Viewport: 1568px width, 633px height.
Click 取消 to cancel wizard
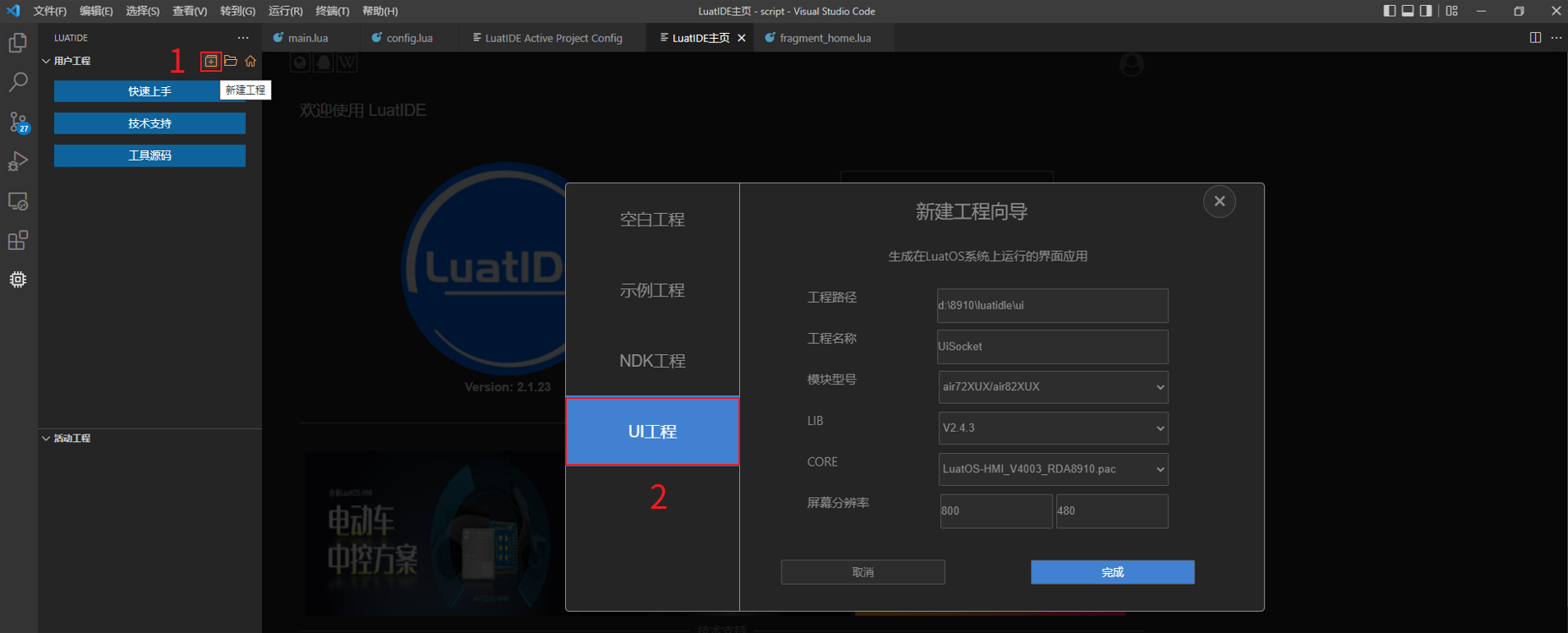863,572
